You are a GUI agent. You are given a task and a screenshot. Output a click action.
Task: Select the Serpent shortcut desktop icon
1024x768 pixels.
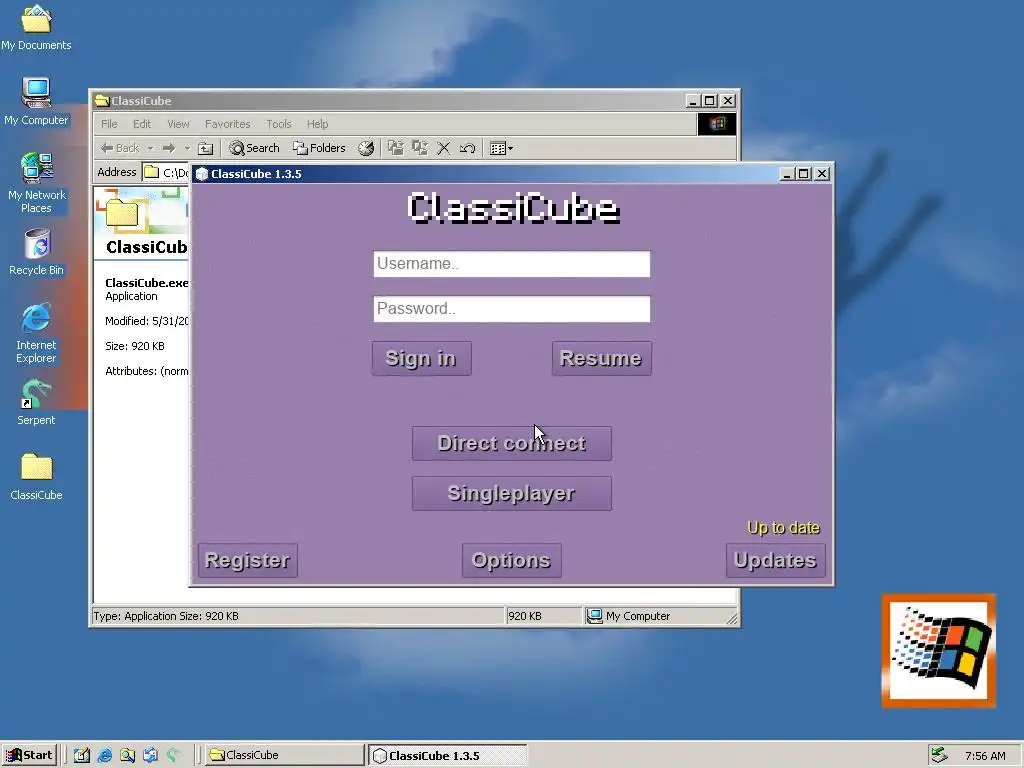[x=36, y=402]
